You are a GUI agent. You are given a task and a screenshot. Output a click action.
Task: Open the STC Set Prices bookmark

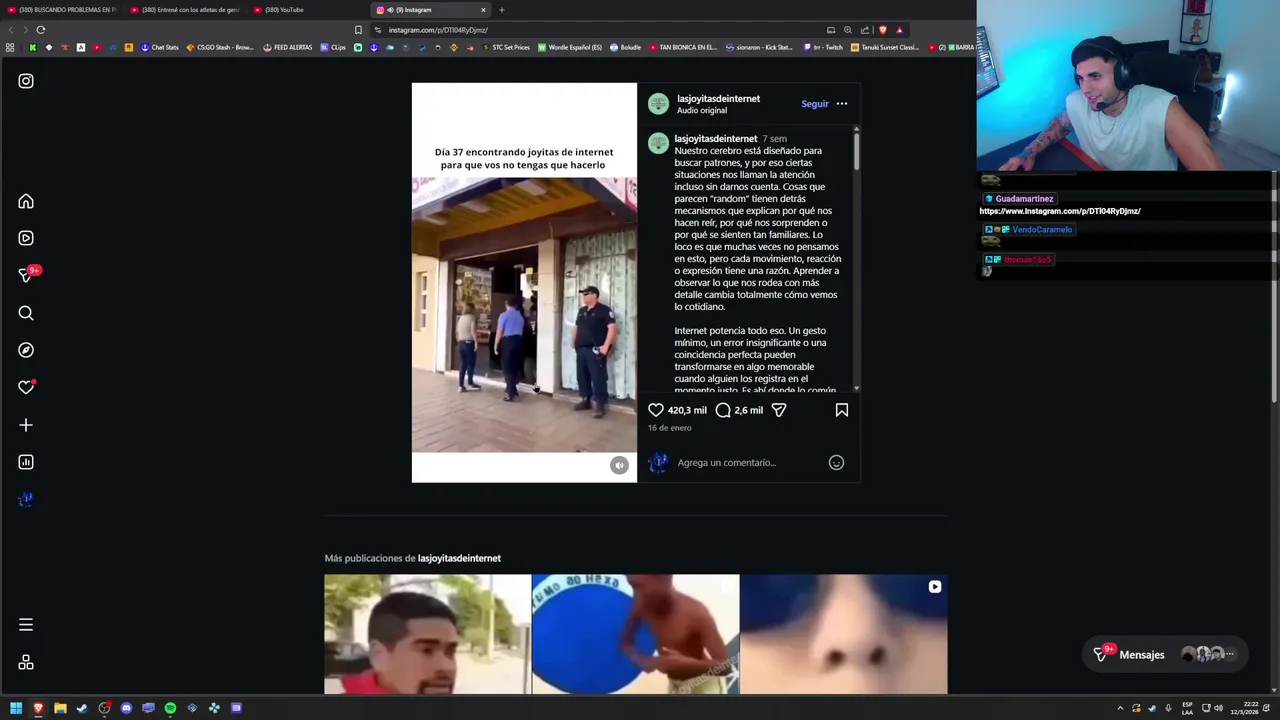505,47
